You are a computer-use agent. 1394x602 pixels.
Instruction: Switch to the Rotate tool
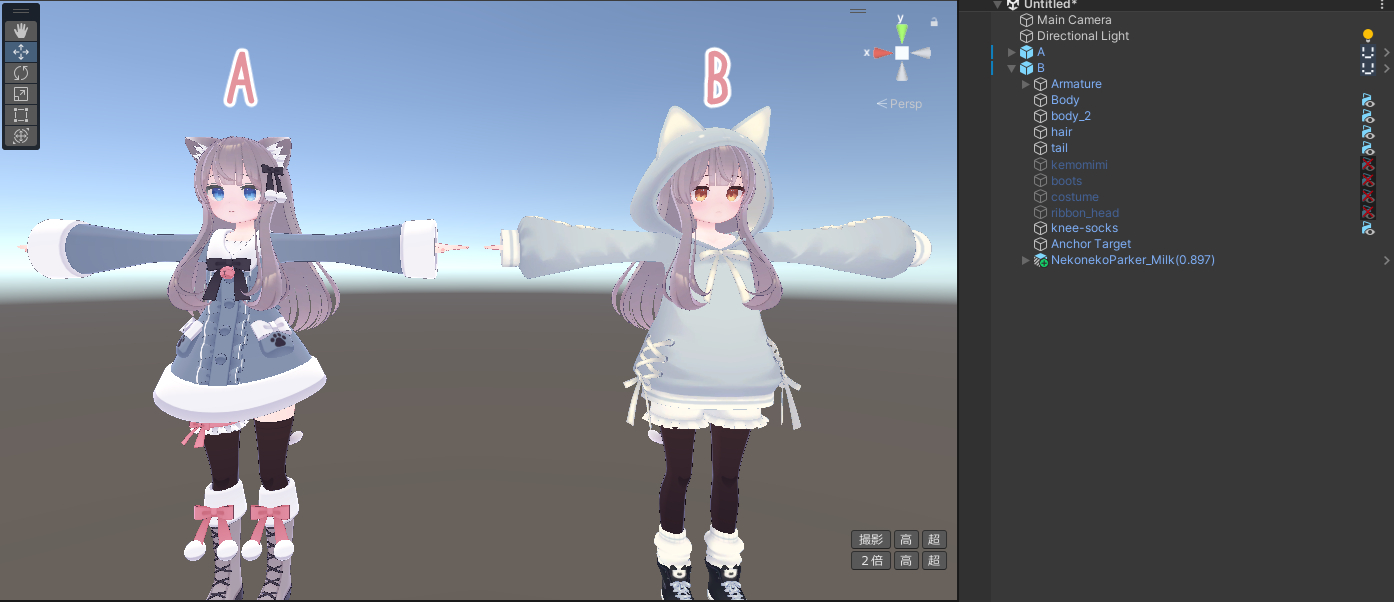[x=21, y=73]
